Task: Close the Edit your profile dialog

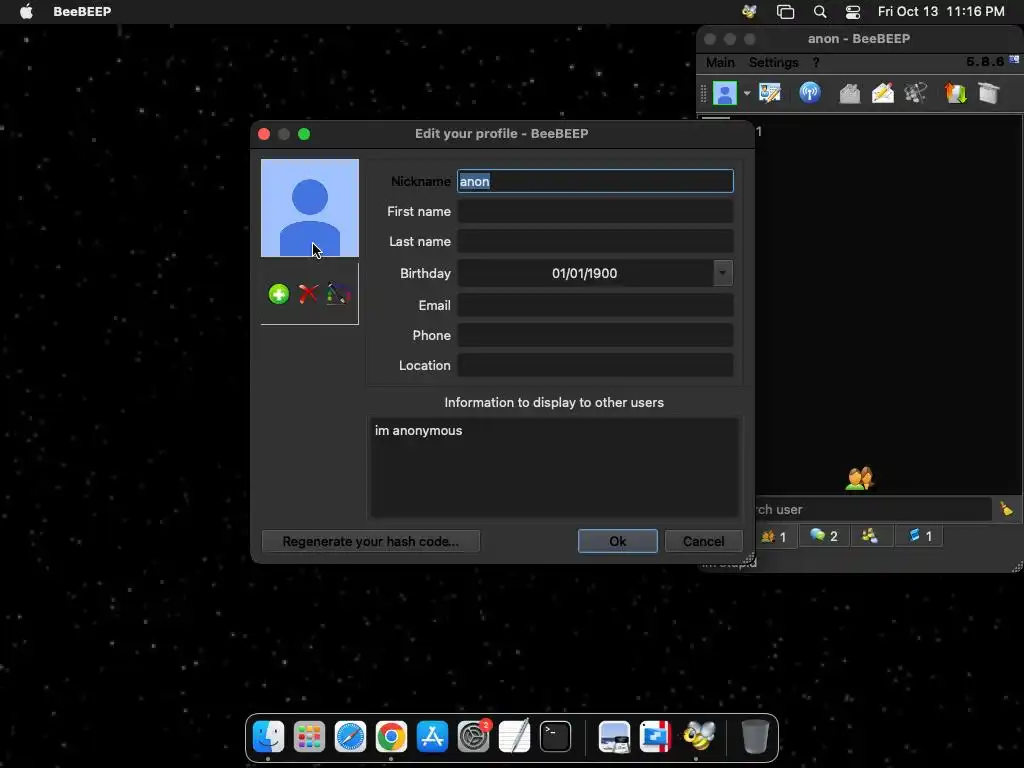Action: pyautogui.click(x=264, y=134)
